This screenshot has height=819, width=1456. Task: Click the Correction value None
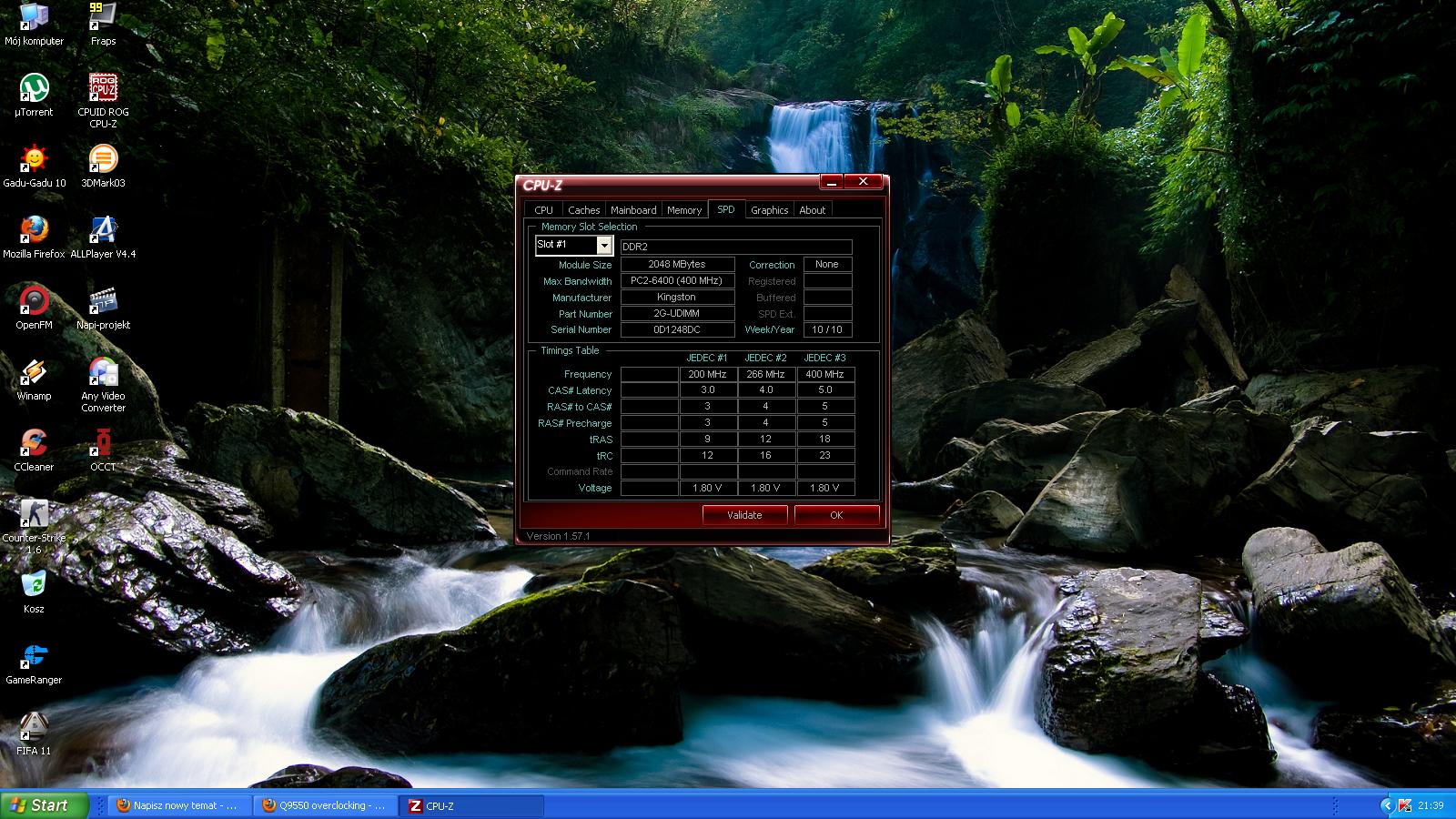tap(827, 265)
